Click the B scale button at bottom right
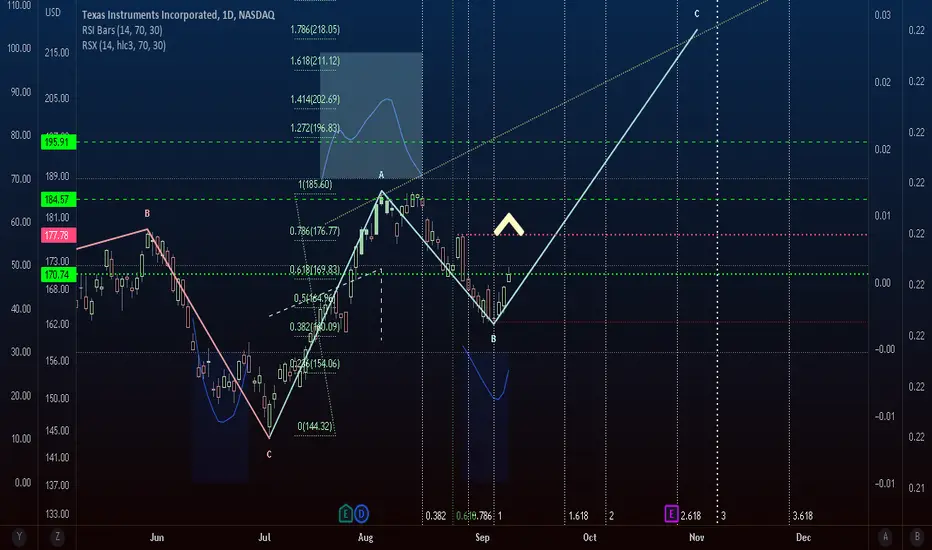Screen dimensions: 932x550 (917, 537)
